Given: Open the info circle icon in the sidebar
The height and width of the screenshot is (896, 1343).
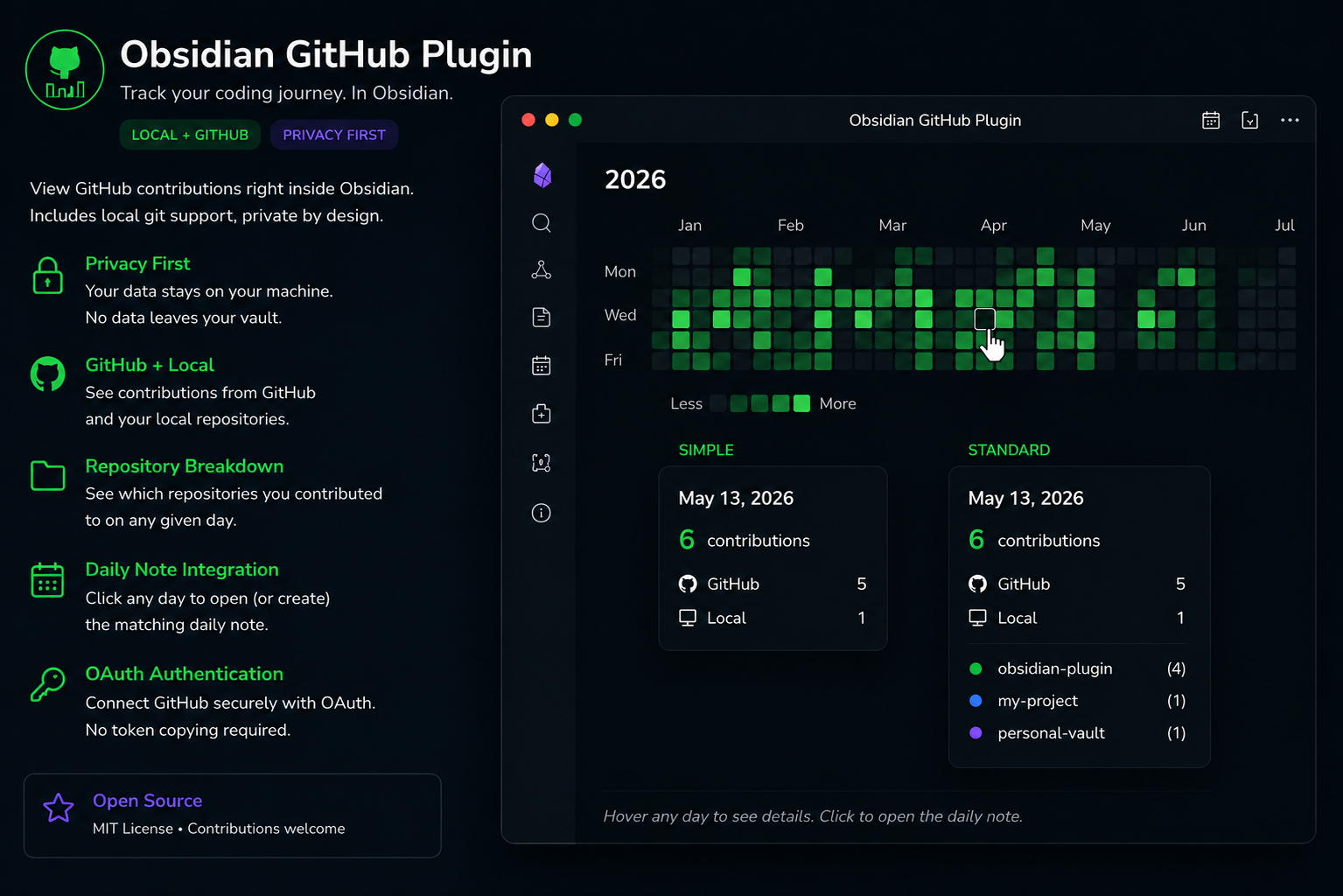Looking at the screenshot, I should click(x=542, y=513).
